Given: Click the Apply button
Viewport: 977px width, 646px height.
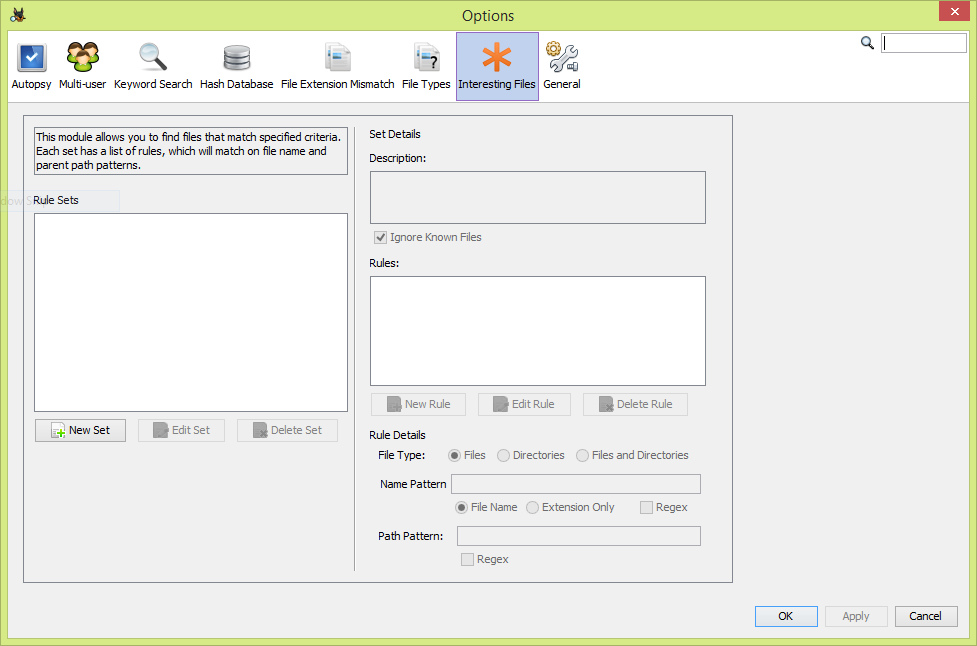Looking at the screenshot, I should pyautogui.click(x=856, y=616).
